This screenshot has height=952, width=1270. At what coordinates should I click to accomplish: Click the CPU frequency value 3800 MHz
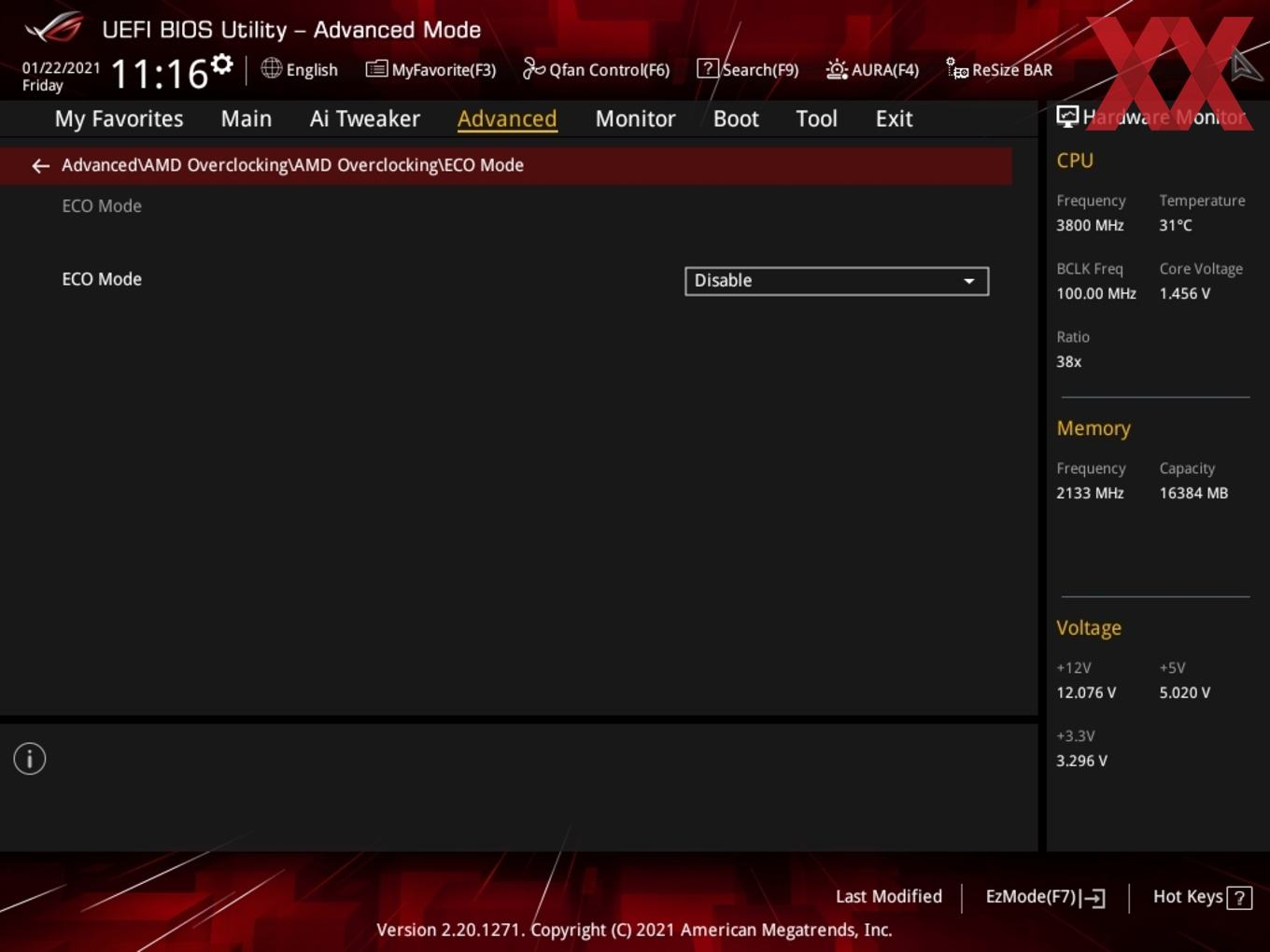(1090, 226)
